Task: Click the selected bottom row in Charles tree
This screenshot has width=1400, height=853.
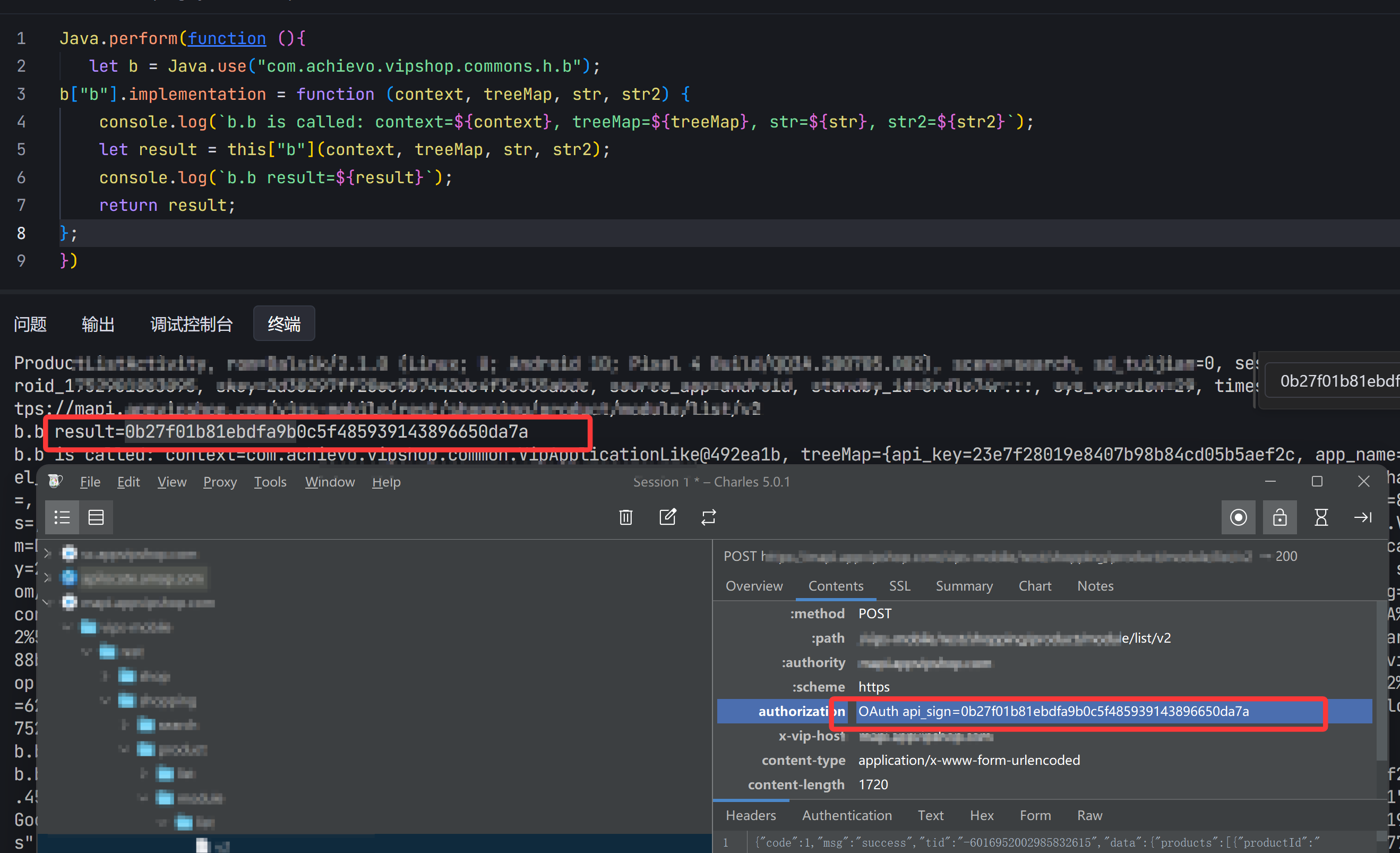Action: [374, 844]
